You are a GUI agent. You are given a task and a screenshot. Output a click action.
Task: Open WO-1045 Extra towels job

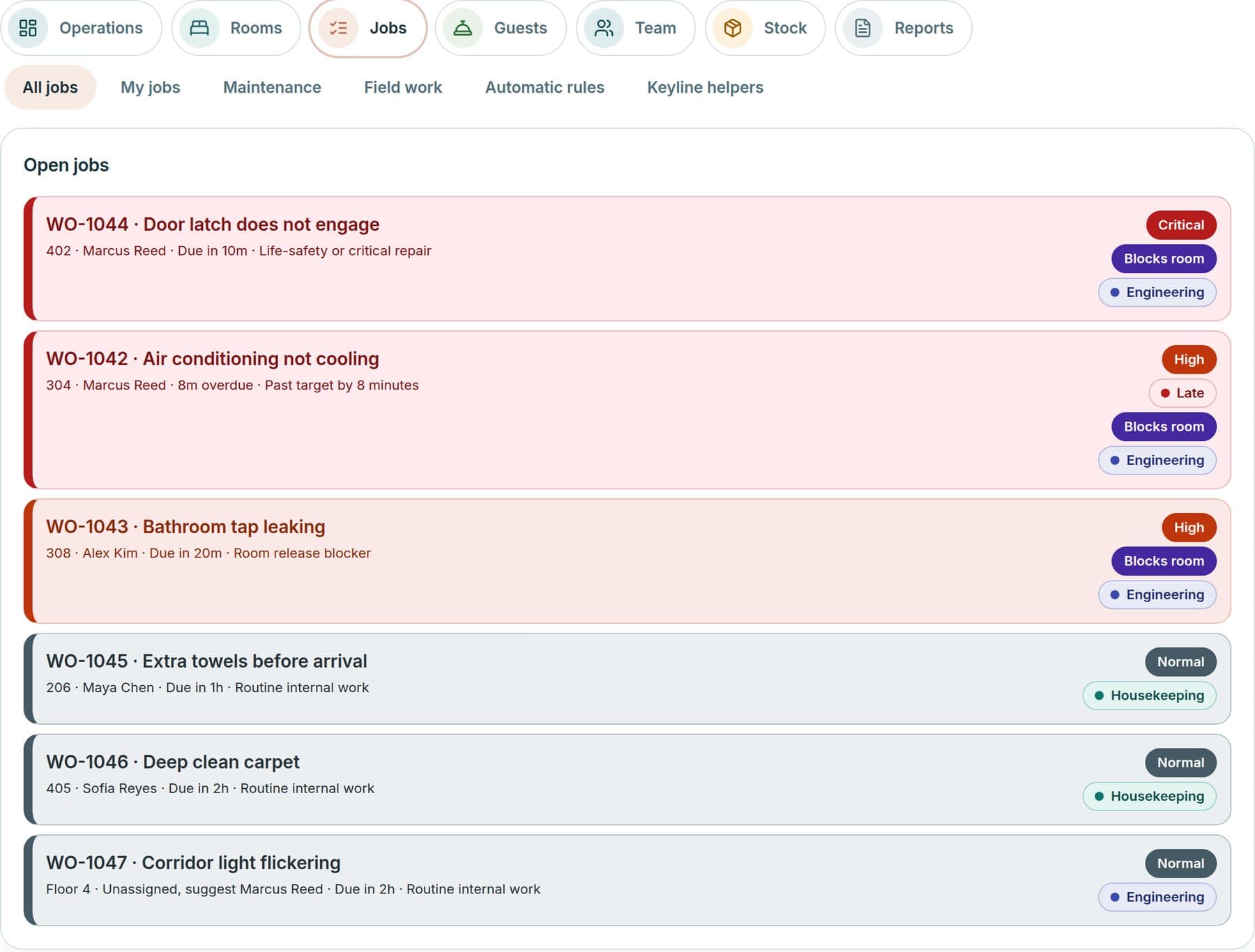(x=627, y=679)
